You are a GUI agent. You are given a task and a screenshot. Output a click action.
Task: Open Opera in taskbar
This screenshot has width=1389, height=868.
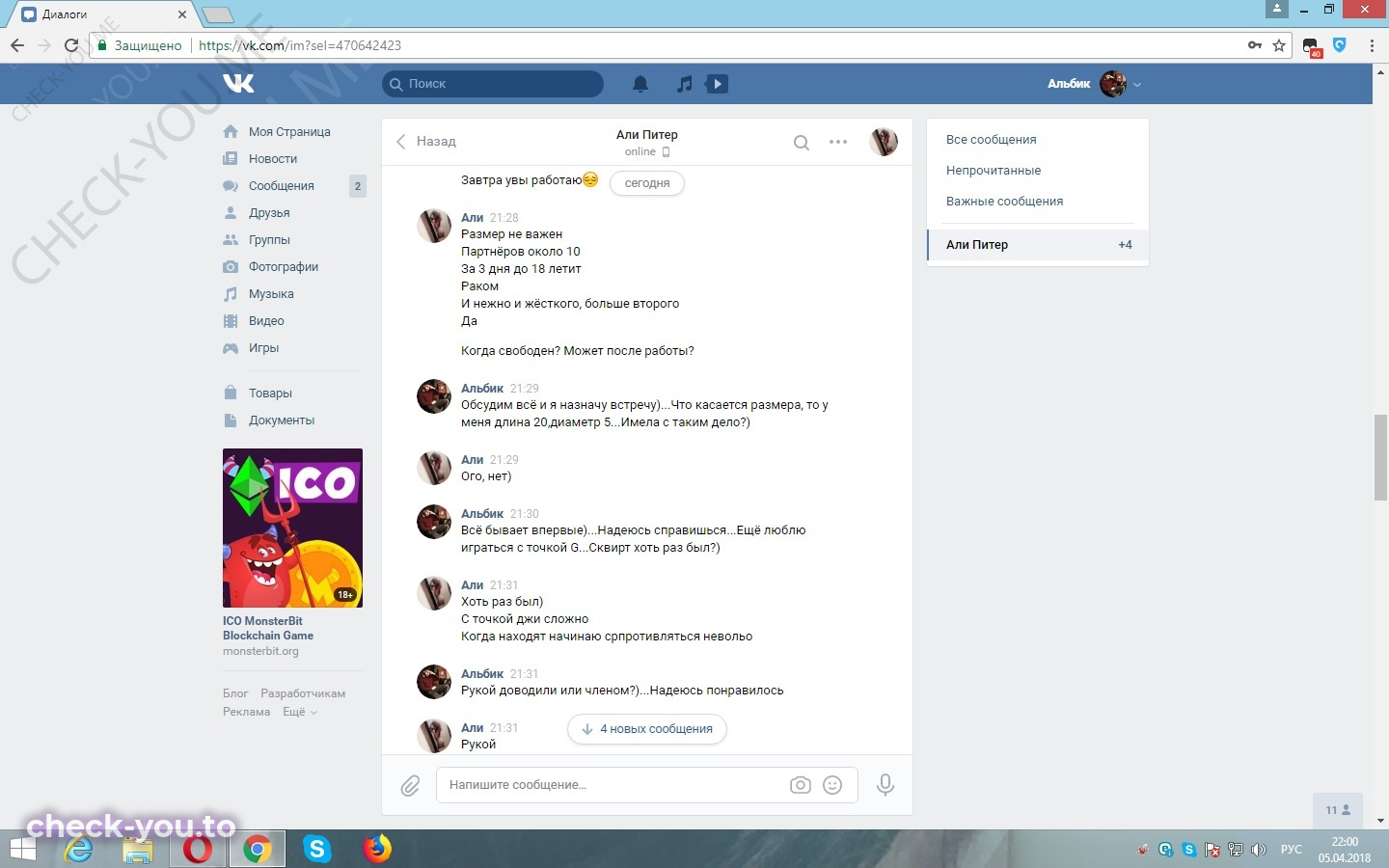tap(198, 850)
